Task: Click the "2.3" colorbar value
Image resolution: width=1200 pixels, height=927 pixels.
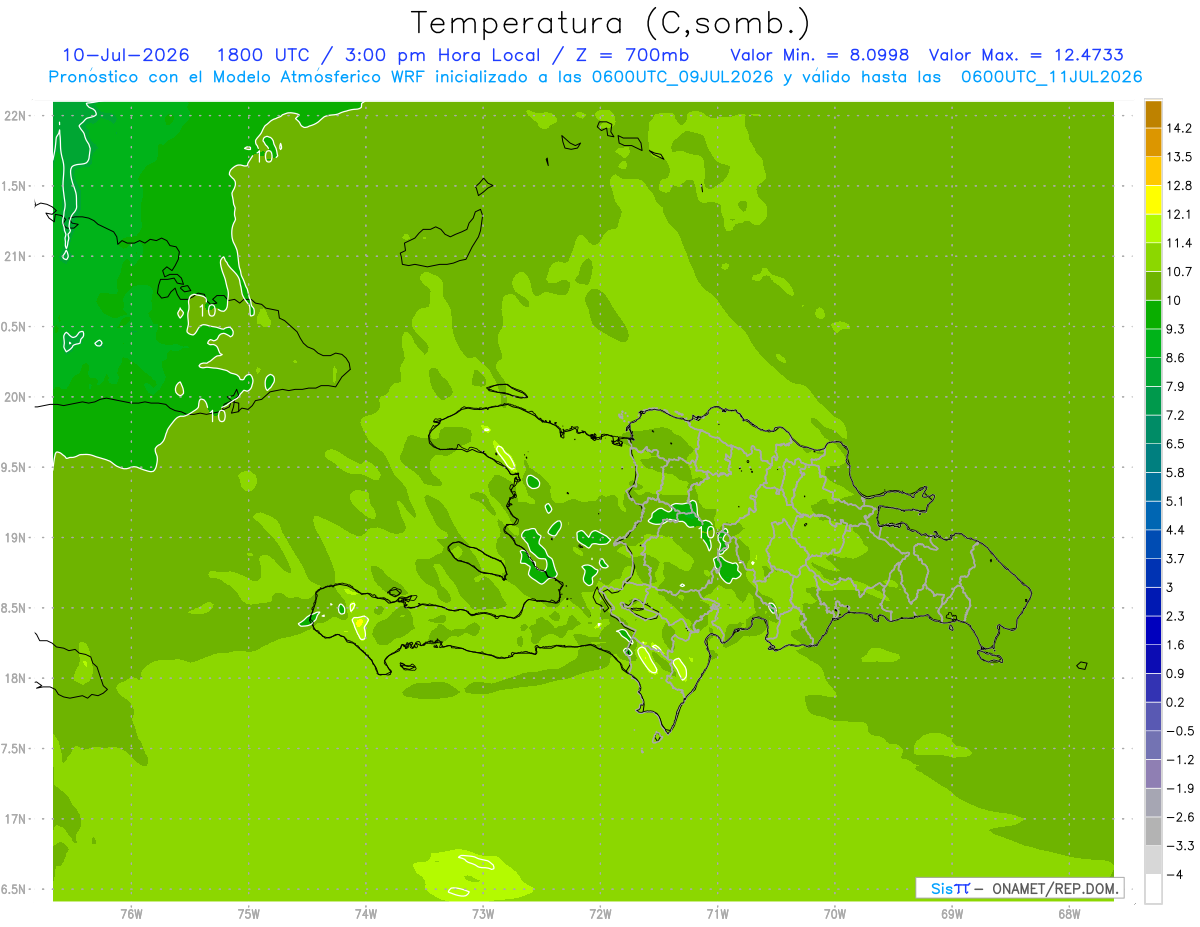Action: coord(1176,616)
